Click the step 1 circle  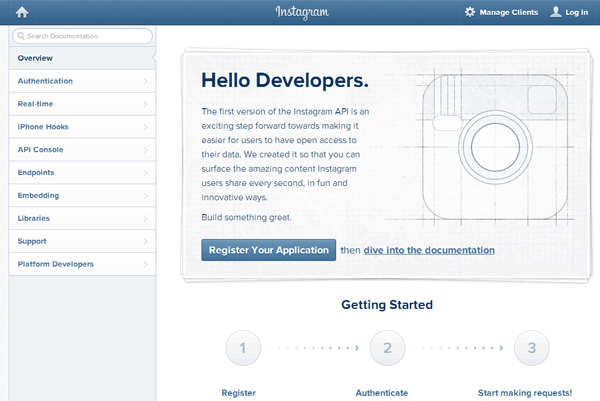[243, 348]
